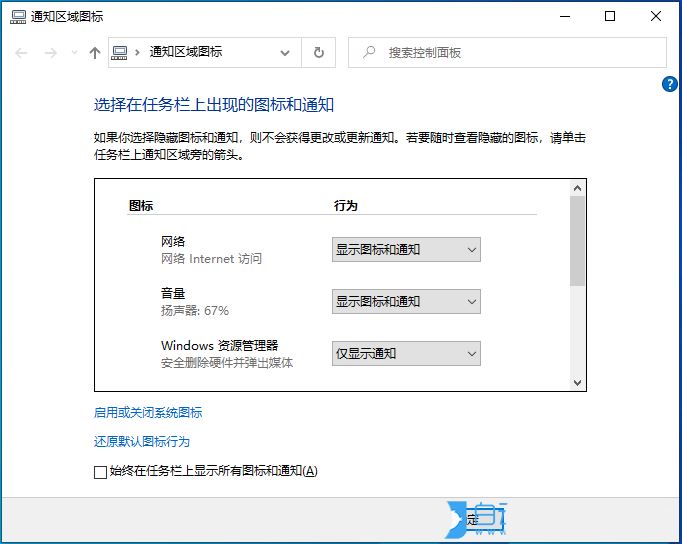Select the 网络 Internet 访问 description text
The image size is (682, 544).
click(x=211, y=259)
